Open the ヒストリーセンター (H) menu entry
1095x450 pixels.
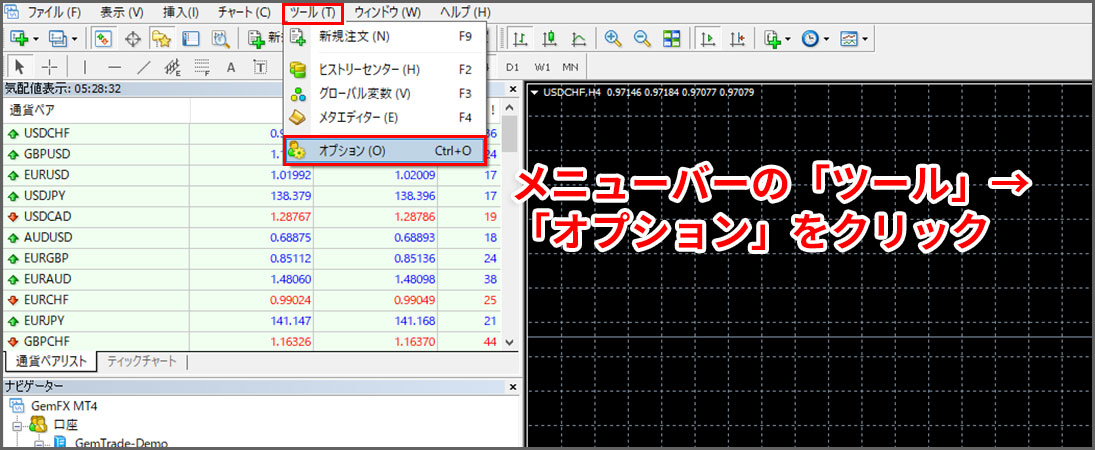[369, 70]
